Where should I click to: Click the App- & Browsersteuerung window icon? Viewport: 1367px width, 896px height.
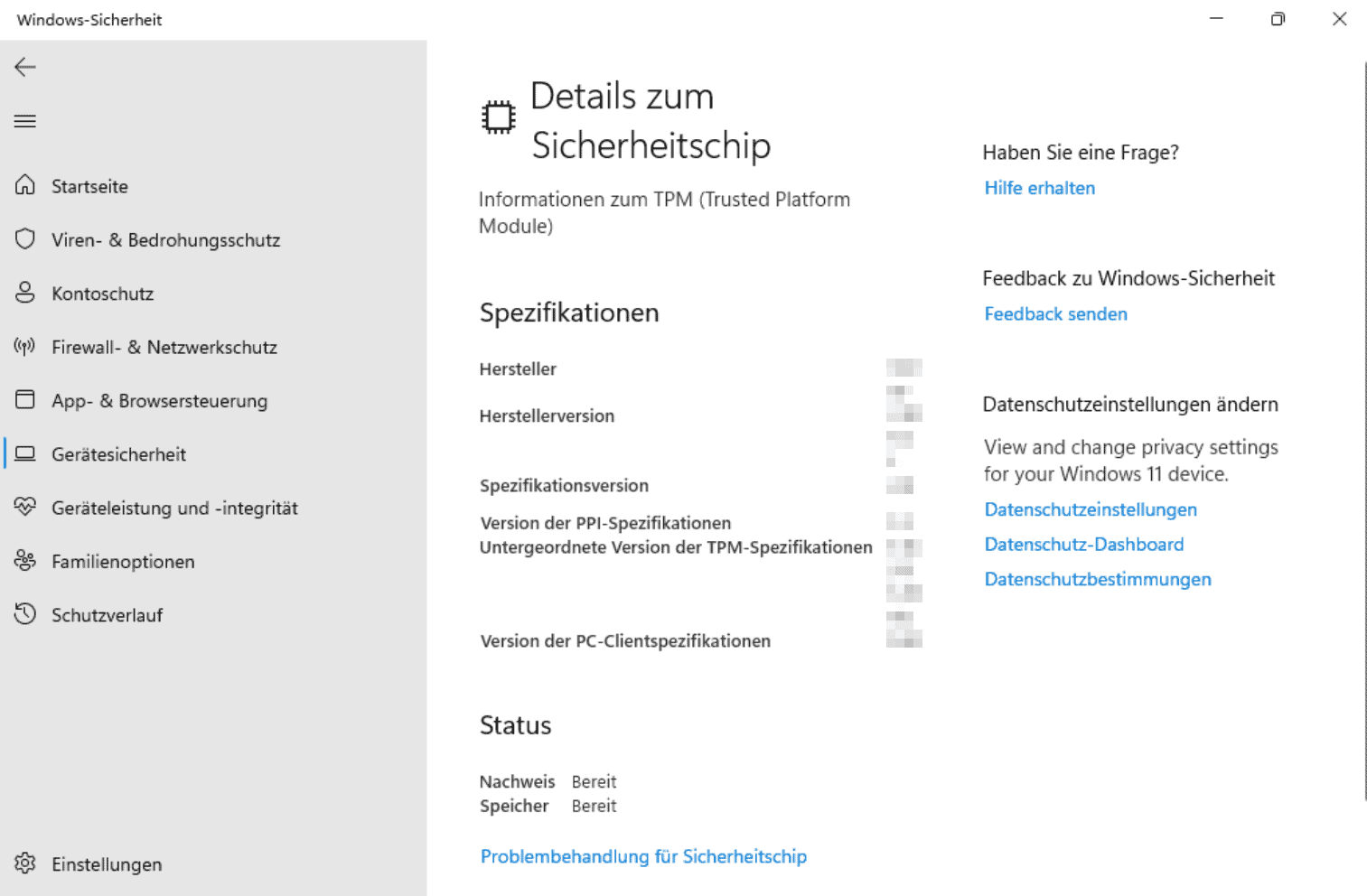(x=25, y=400)
